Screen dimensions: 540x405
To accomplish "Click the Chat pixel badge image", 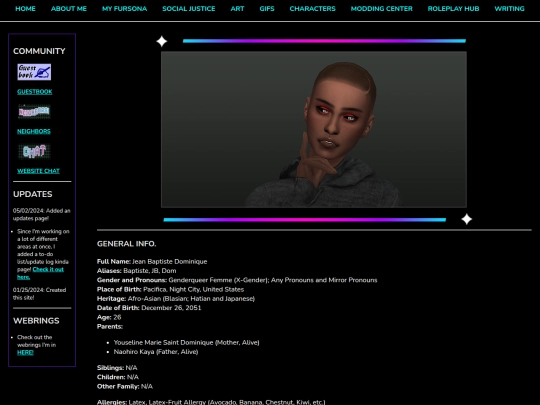I will tap(34, 151).
